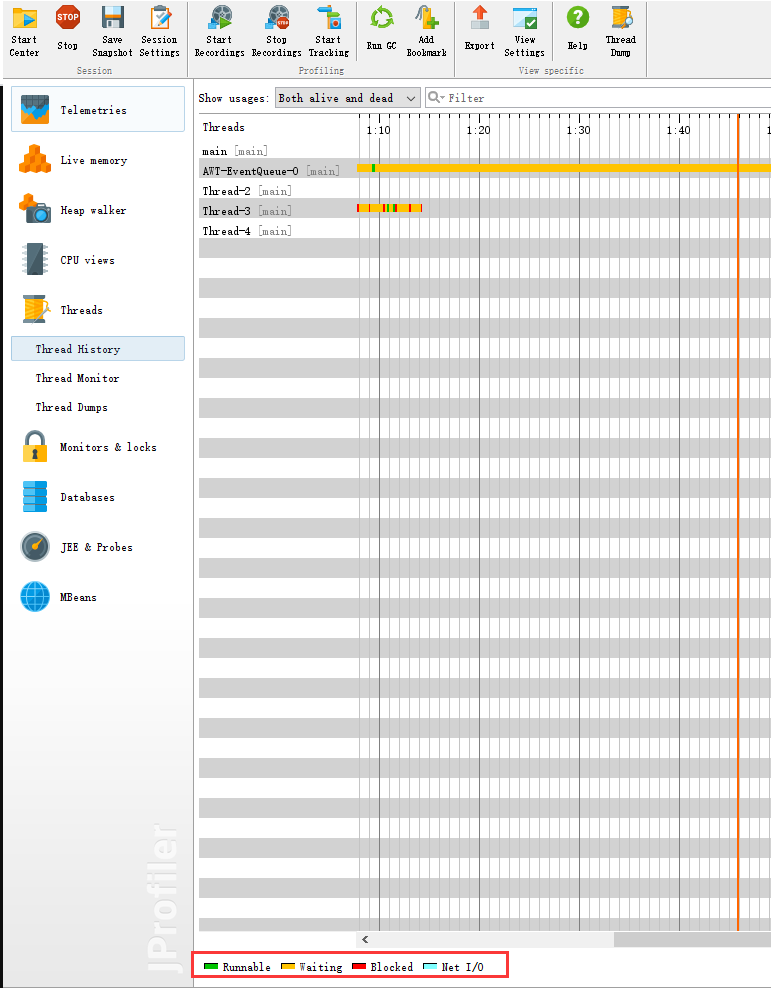Open the filter field search options
Image resolution: width=771 pixels, height=988 pixels.
[435, 99]
